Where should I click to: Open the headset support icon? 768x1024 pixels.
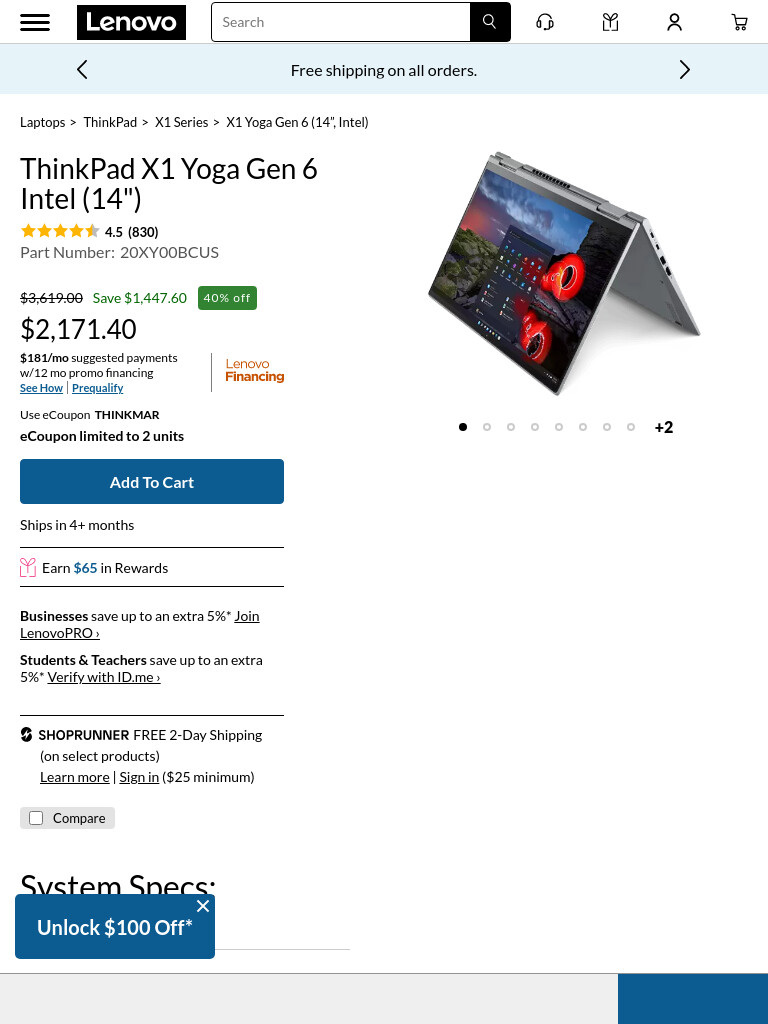(x=545, y=22)
